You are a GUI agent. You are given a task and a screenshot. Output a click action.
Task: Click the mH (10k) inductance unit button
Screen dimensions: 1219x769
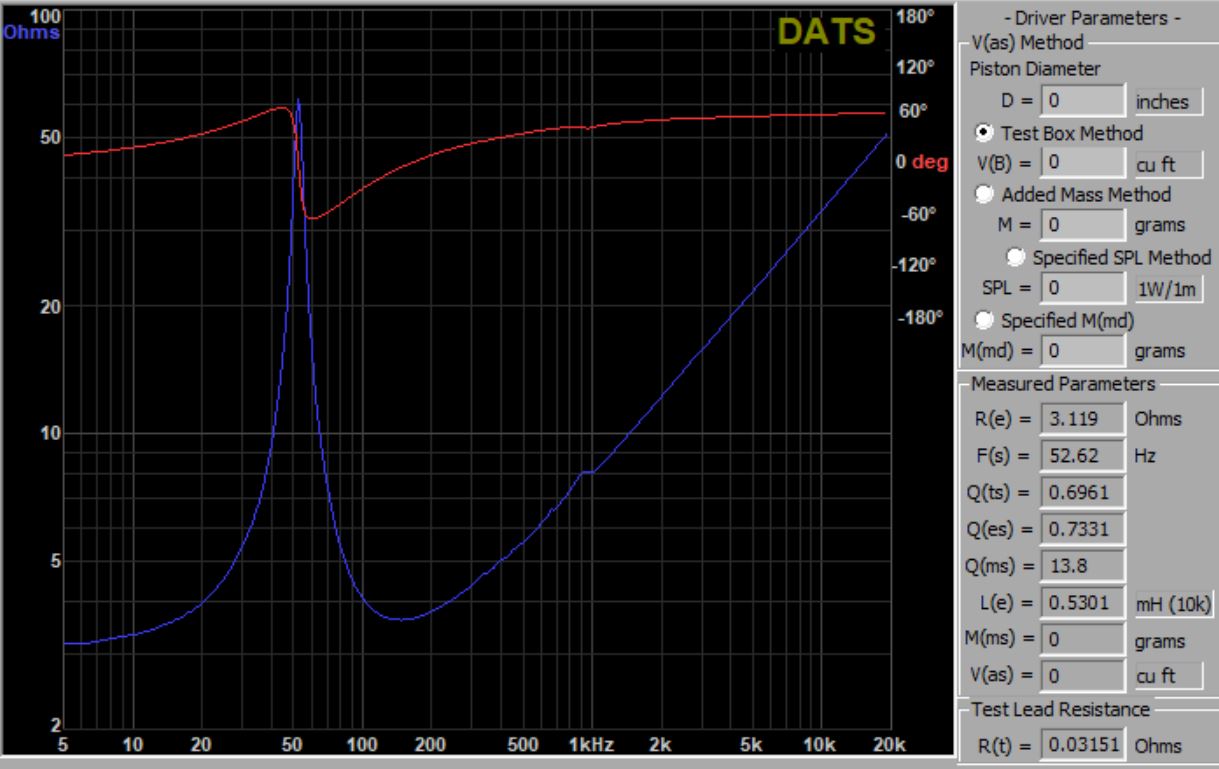[1174, 604]
